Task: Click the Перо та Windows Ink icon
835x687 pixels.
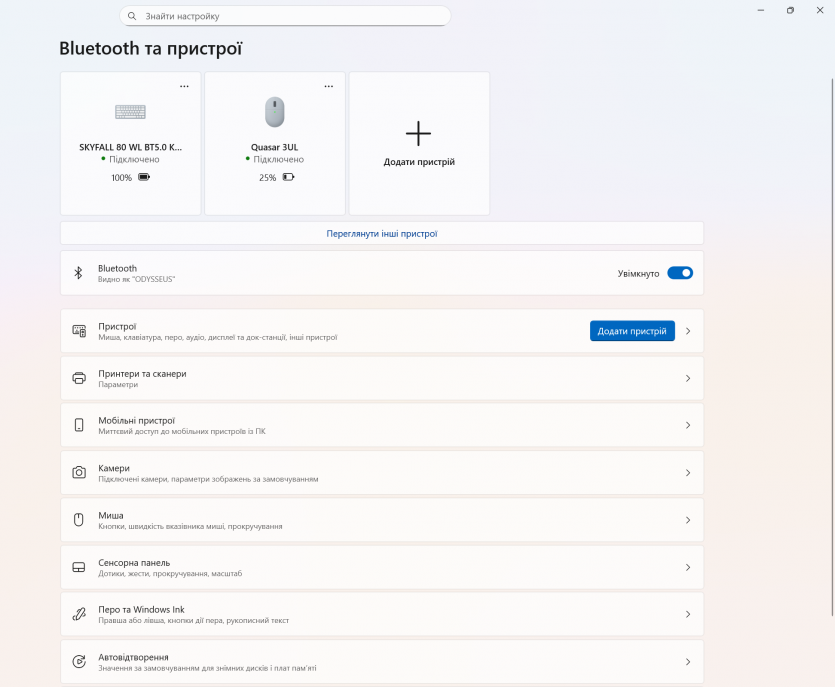Action: click(79, 614)
